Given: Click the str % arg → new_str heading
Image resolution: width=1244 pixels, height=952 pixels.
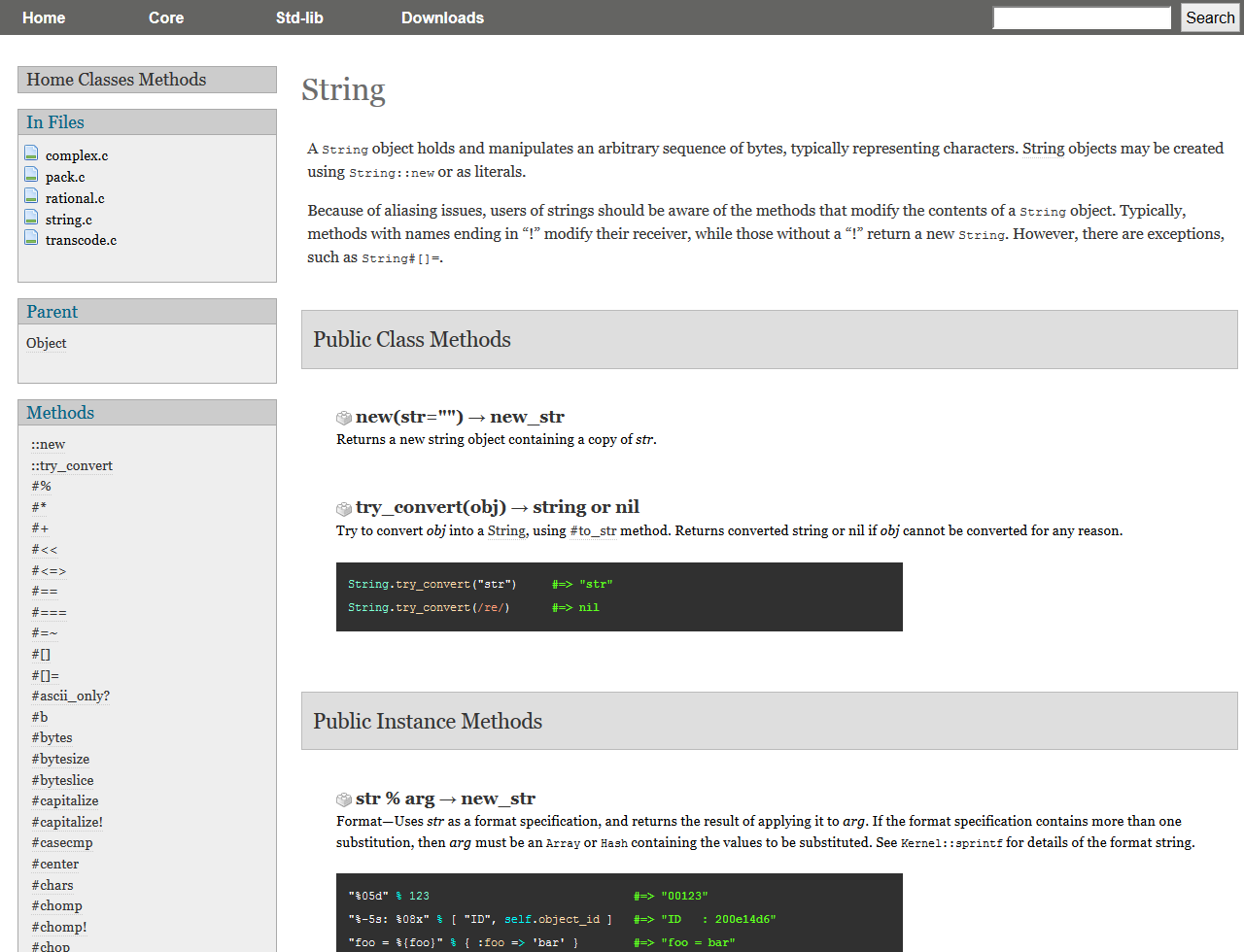Looking at the screenshot, I should click(x=445, y=799).
